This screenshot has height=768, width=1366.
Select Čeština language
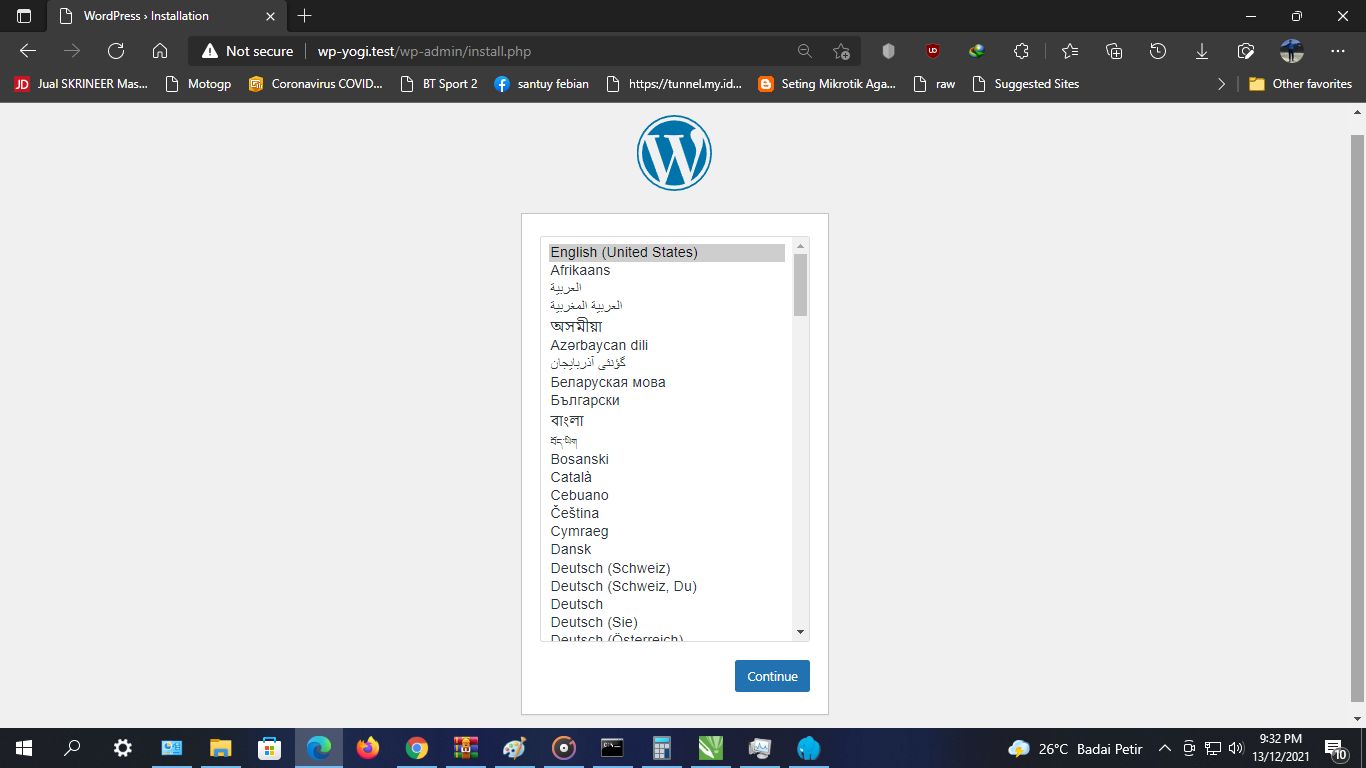tap(667, 513)
